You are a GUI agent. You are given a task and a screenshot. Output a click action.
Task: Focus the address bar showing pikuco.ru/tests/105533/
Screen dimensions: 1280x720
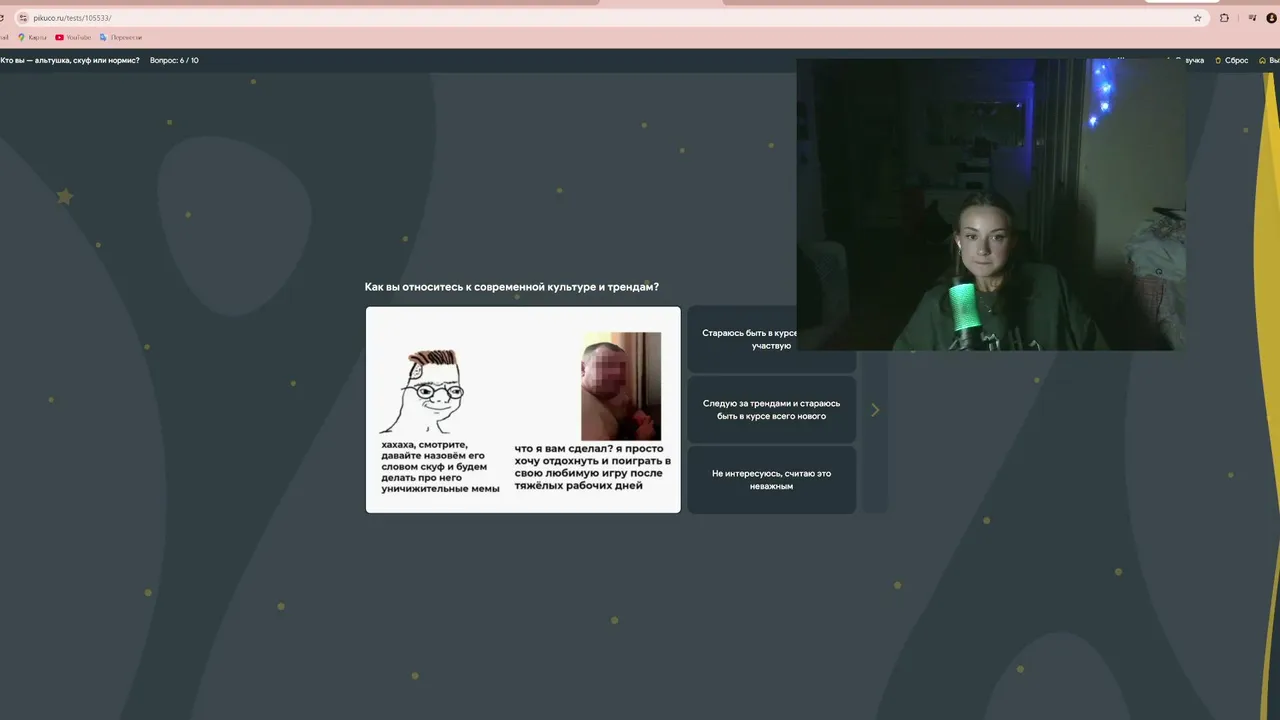(610, 18)
